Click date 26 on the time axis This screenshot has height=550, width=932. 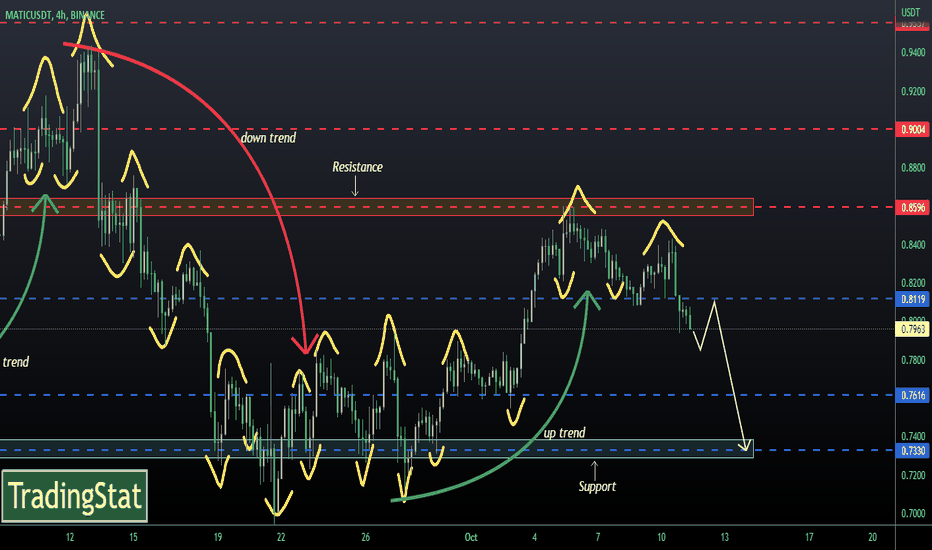click(366, 537)
